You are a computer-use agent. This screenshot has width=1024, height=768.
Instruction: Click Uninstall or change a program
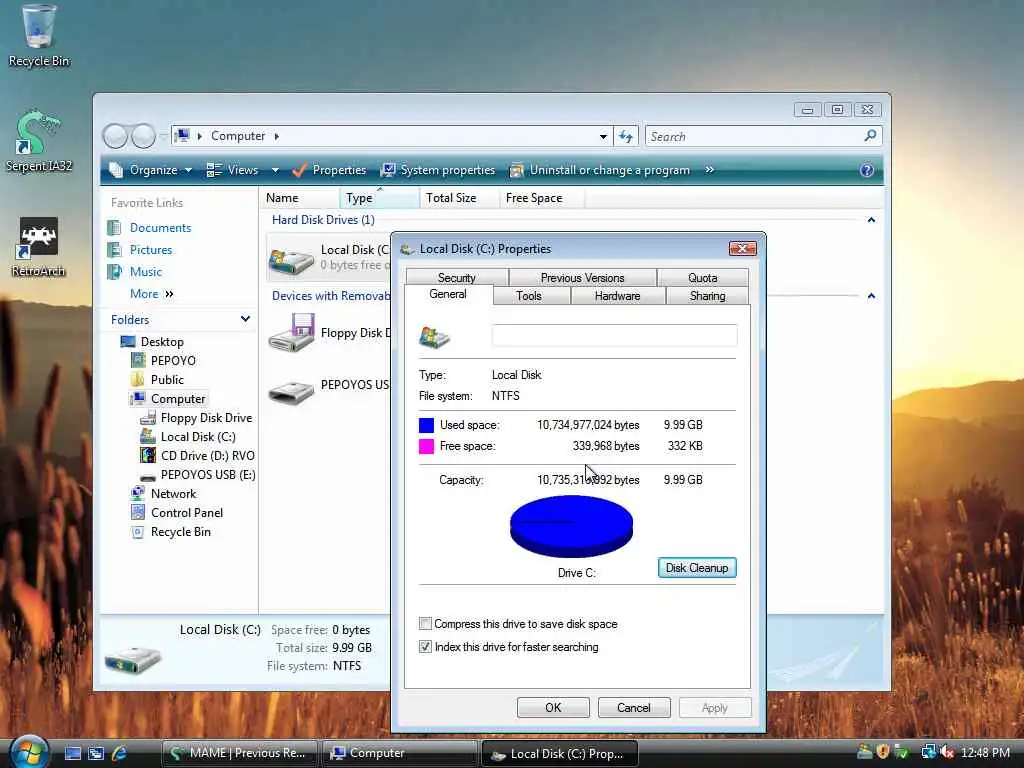[x=600, y=170]
